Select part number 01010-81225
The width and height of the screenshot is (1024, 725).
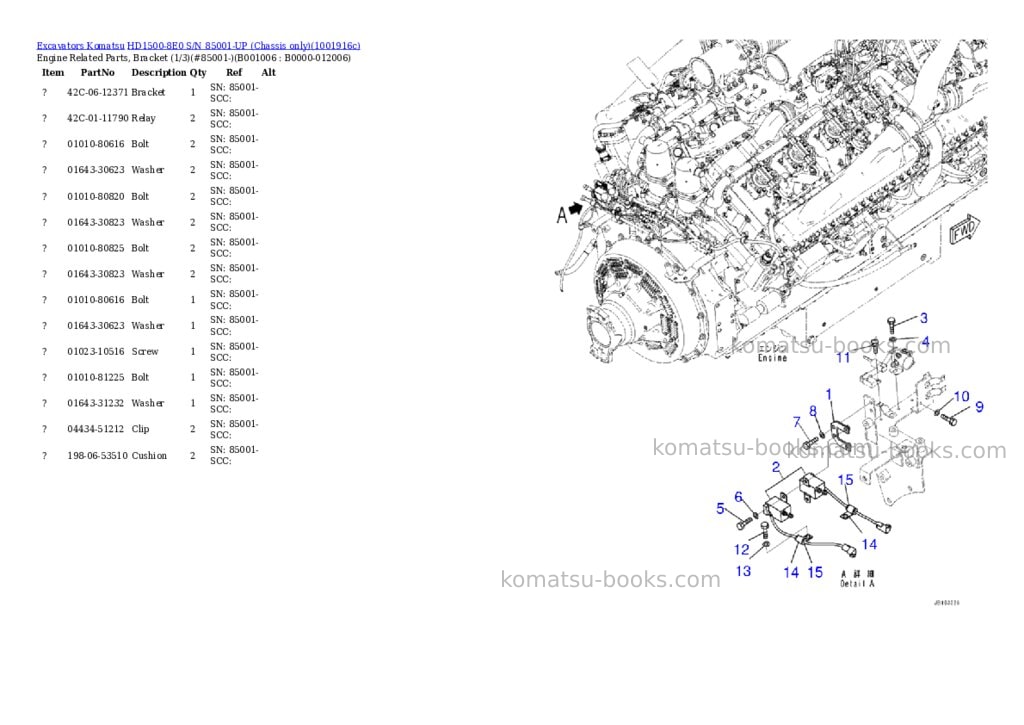pos(95,378)
